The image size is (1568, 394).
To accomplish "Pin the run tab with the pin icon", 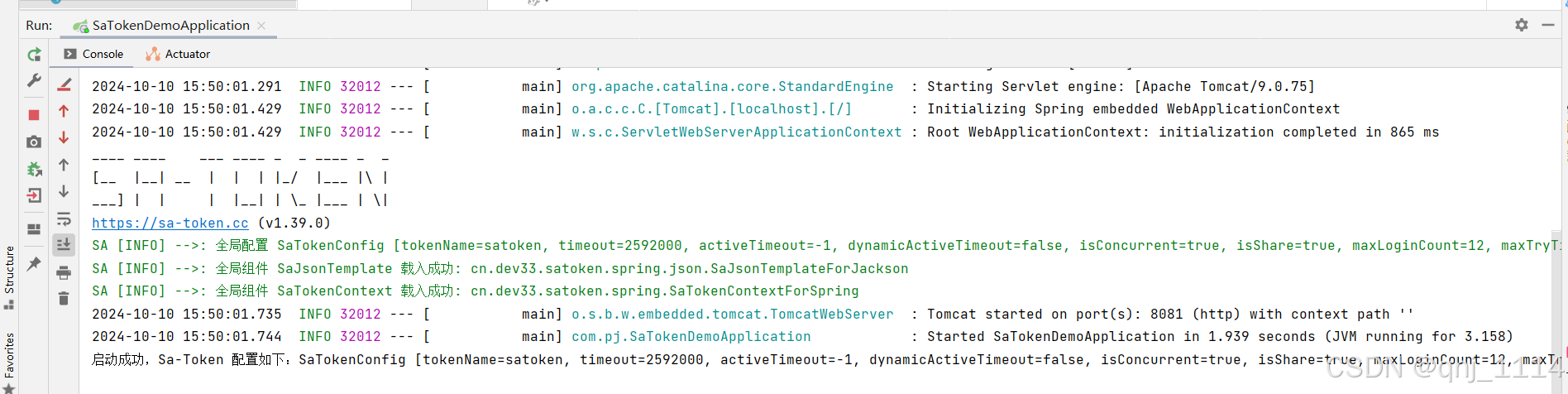I will 34,264.
